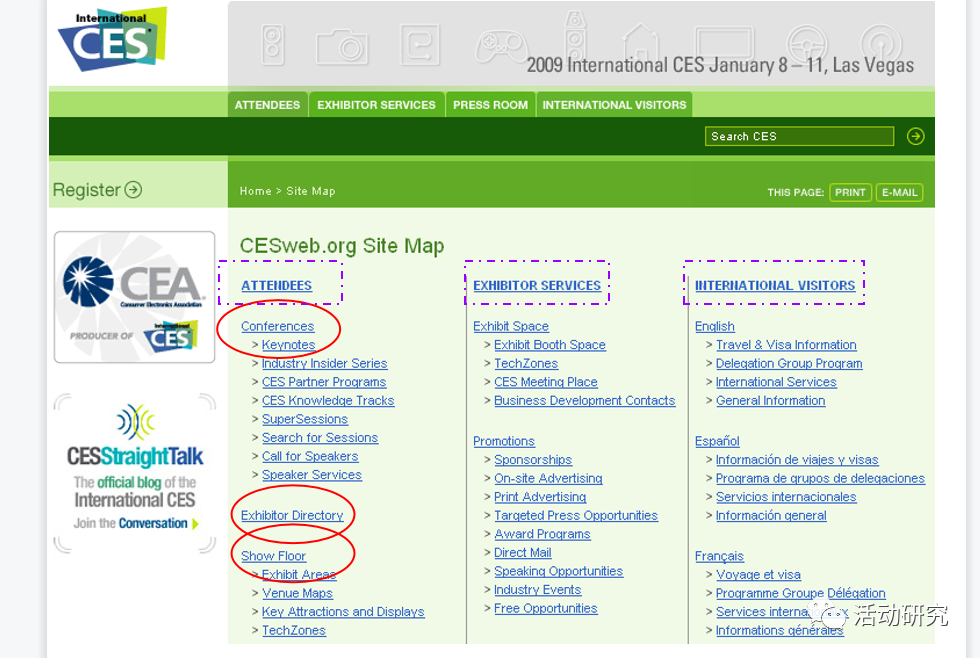Click the International CES logo
Viewport: 980px width, 658px height.
click(112, 39)
